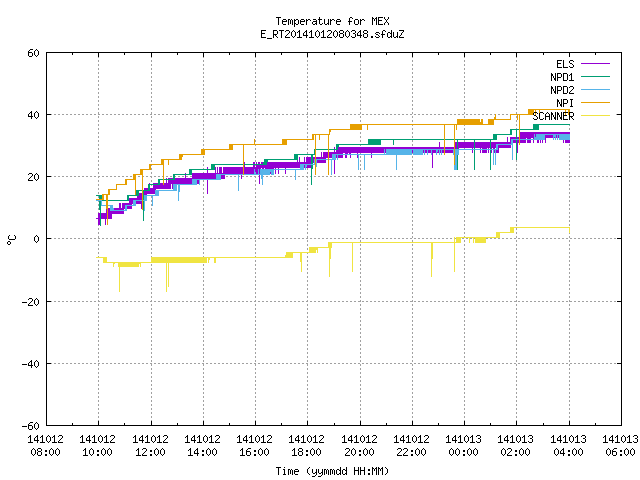640x480 pixels.
Task: Click the purple ELS legend line
Action: click(x=595, y=64)
